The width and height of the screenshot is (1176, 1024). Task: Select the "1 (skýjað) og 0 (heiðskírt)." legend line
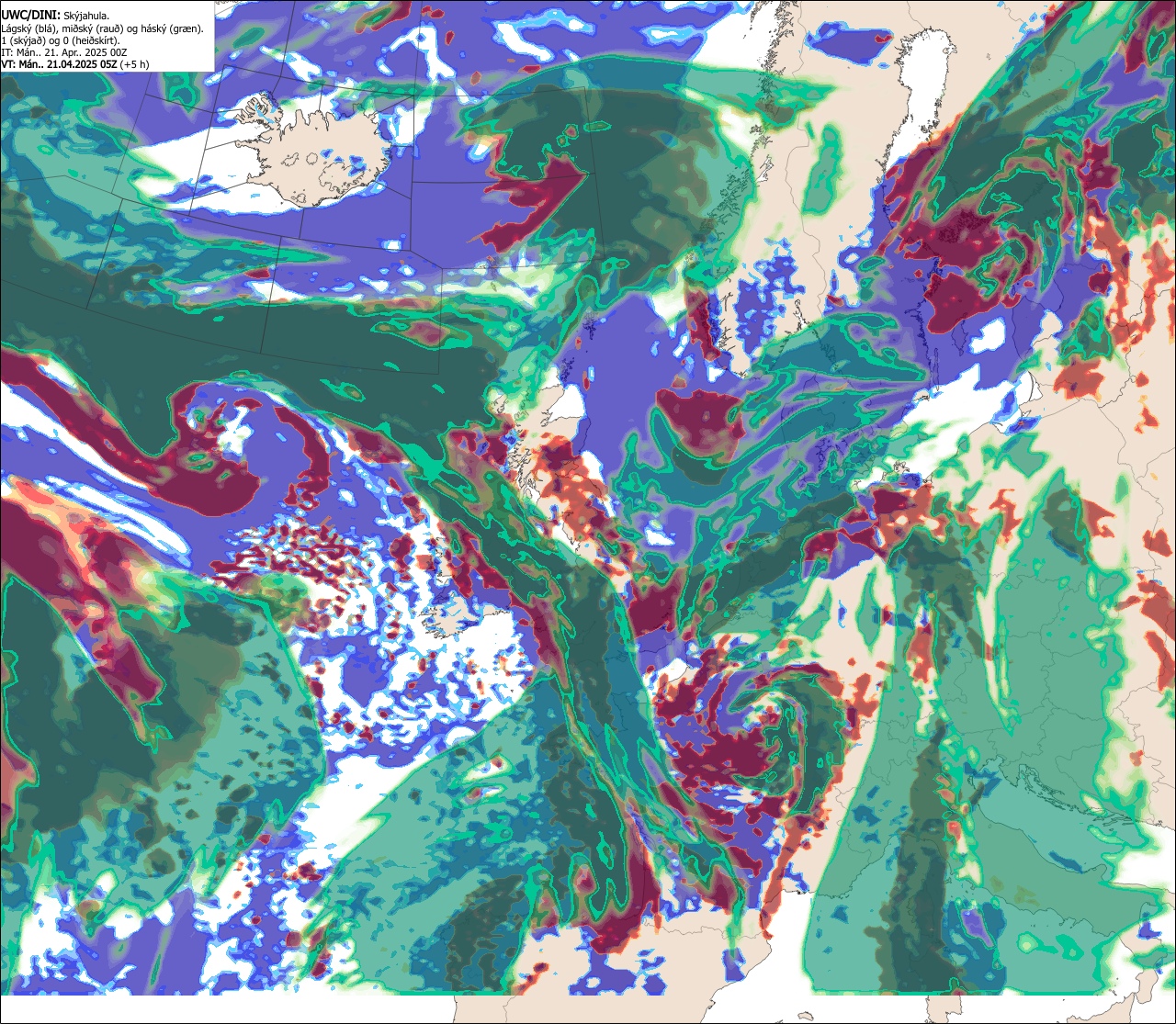pos(60,40)
